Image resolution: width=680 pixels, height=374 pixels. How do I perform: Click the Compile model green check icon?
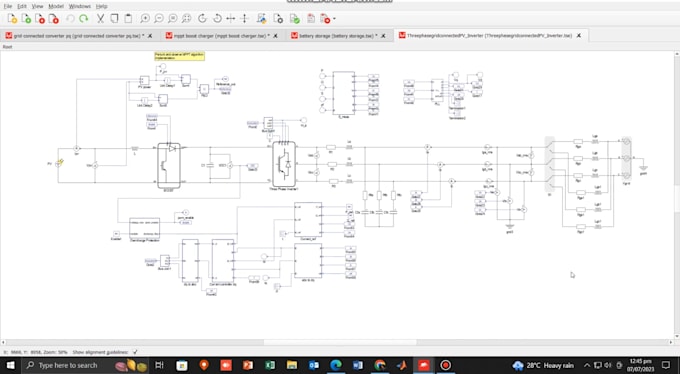pyautogui.click(x=294, y=18)
